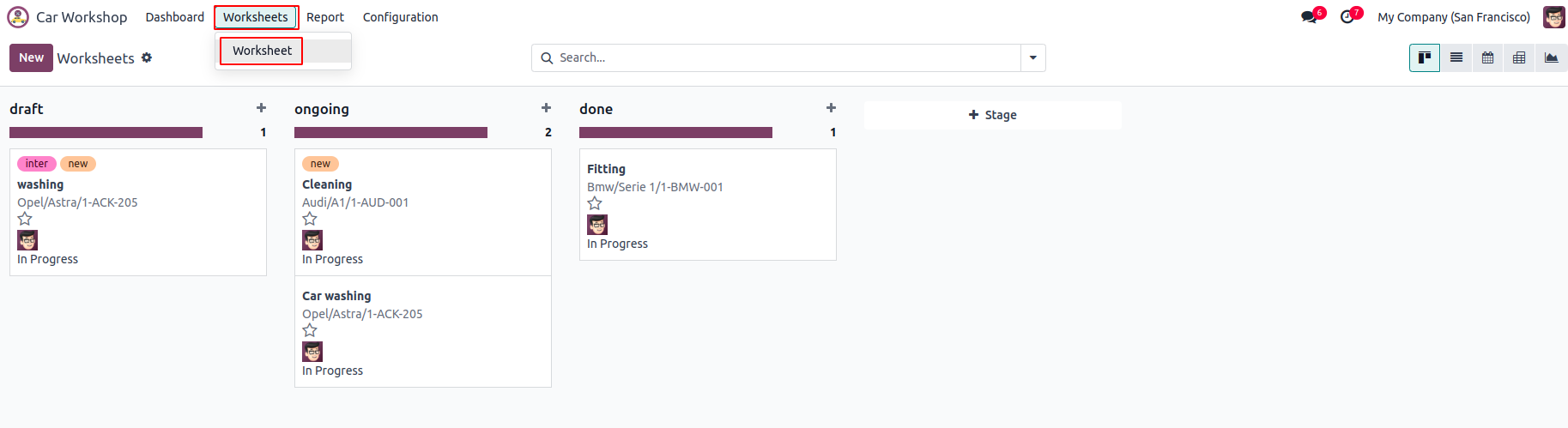
Task: Click the ongoing column progress bar
Action: tap(390, 132)
